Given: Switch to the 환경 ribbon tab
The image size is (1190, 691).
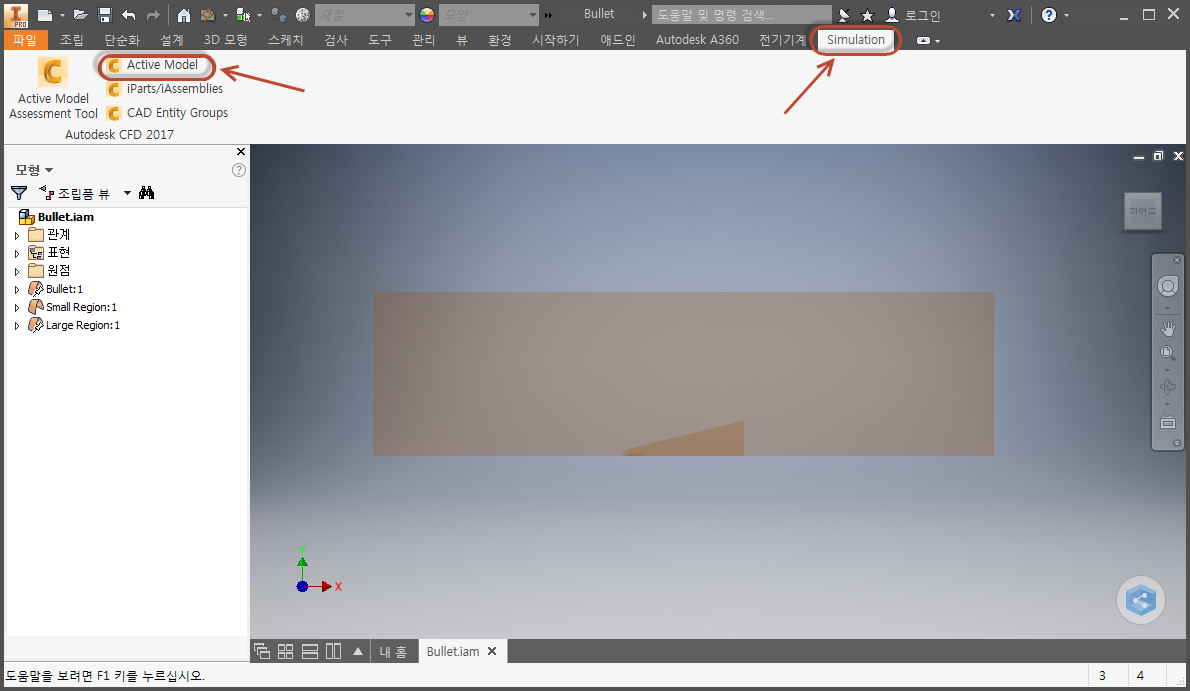Looking at the screenshot, I should point(499,39).
